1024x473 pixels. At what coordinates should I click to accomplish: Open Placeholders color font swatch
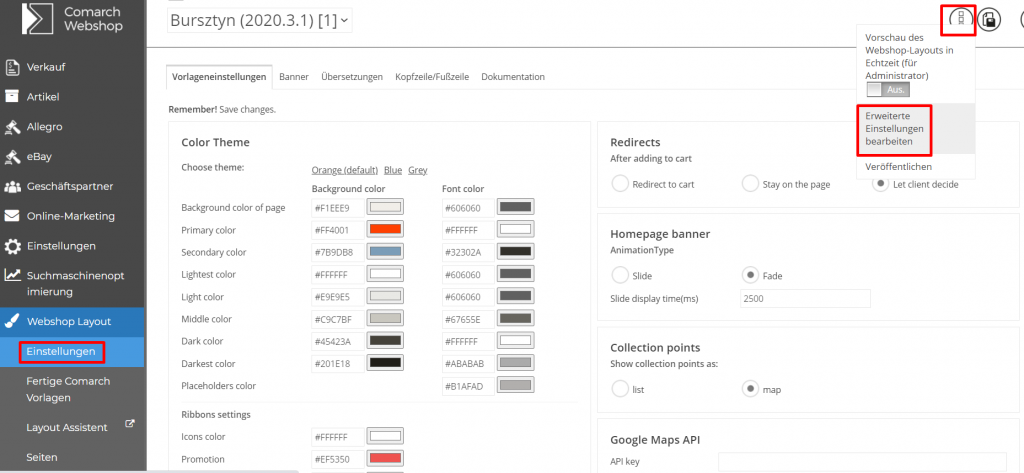coord(516,385)
